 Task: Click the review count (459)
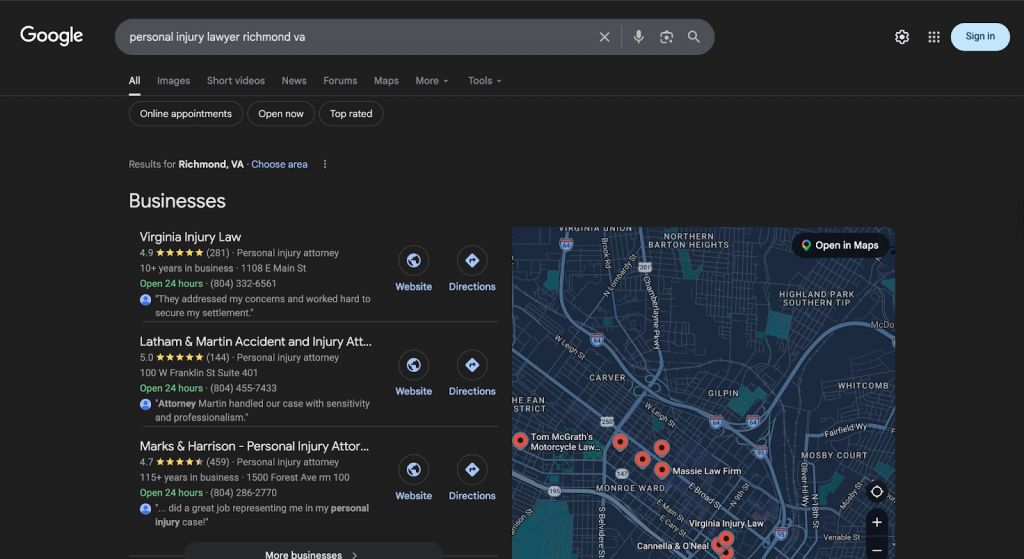pyautogui.click(x=217, y=462)
